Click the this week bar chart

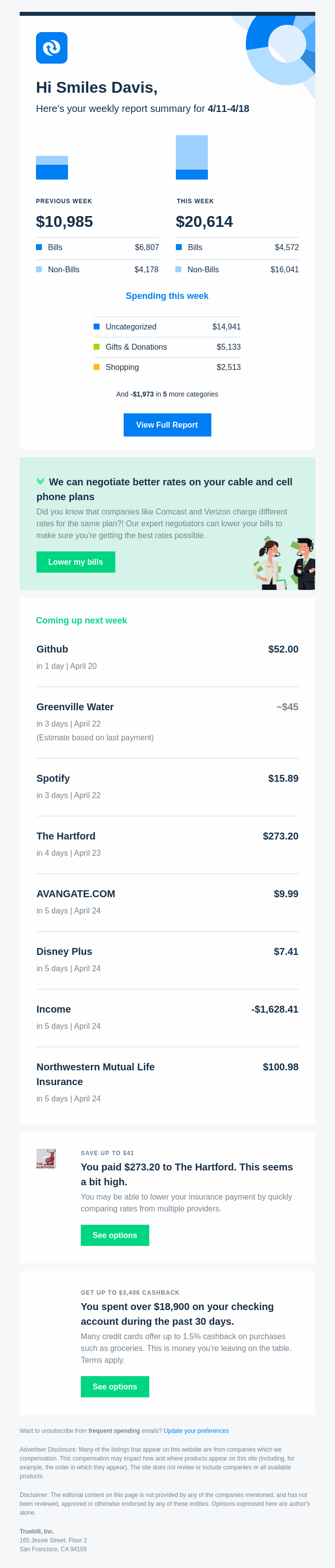pos(192,157)
